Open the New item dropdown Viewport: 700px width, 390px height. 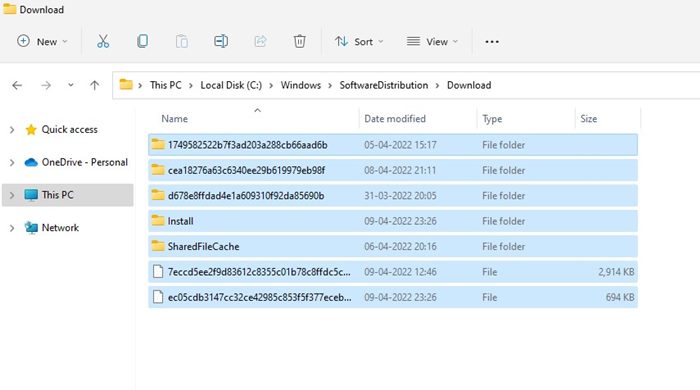click(42, 41)
